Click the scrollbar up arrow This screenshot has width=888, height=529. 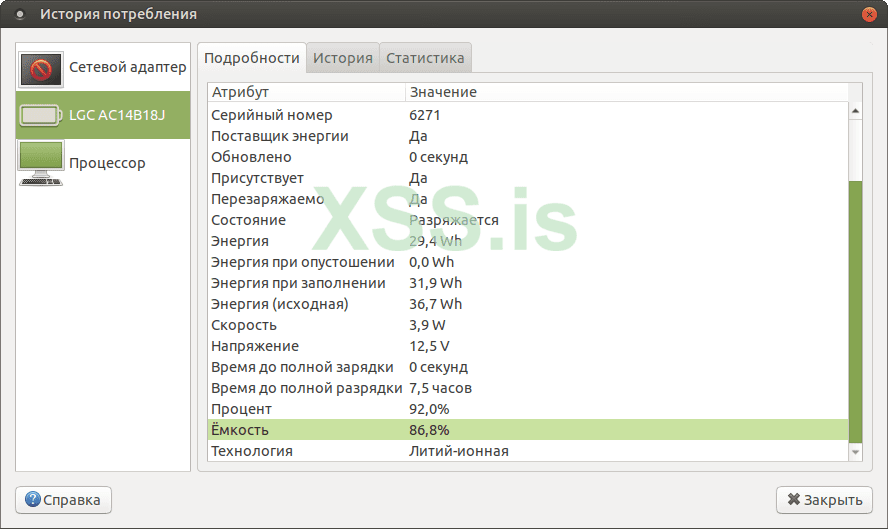pyautogui.click(x=855, y=111)
